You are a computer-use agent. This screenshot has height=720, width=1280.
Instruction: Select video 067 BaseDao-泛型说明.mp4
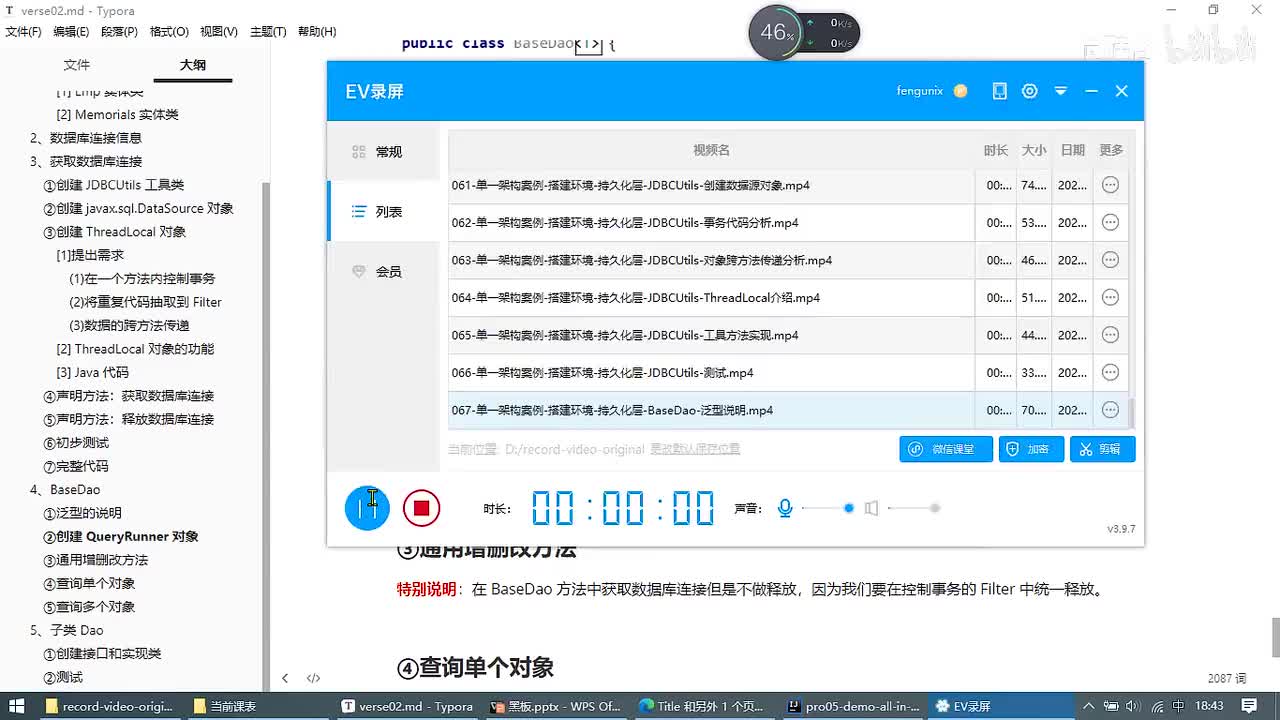tap(711, 410)
